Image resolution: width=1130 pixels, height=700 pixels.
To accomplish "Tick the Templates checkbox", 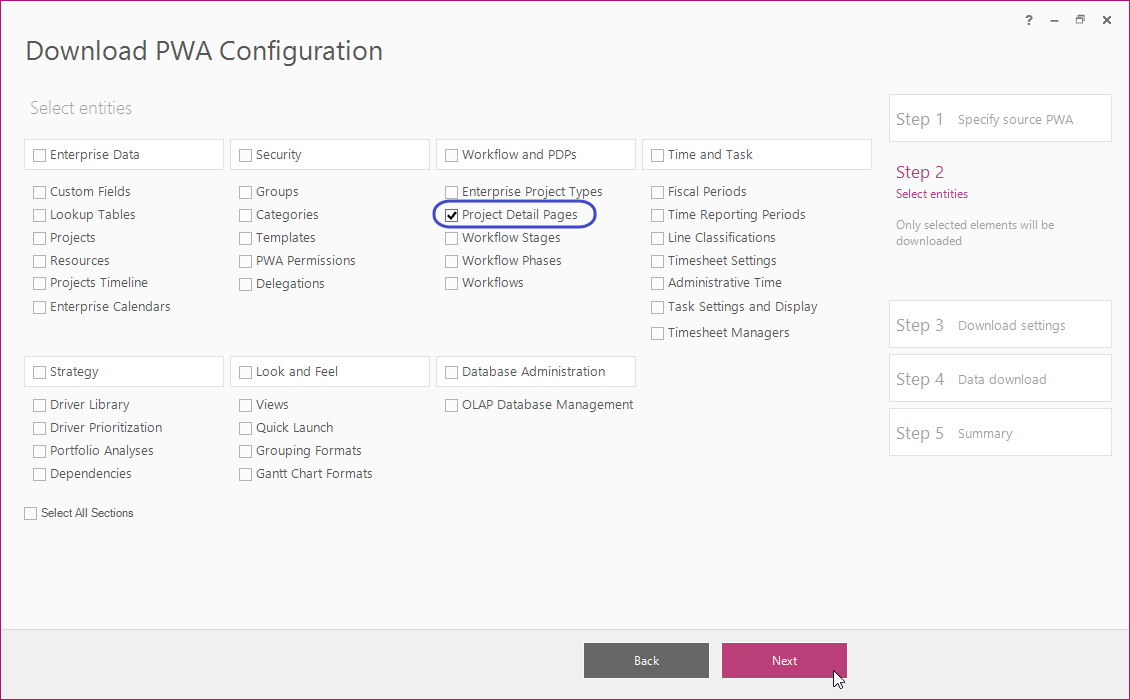I will [x=246, y=239].
